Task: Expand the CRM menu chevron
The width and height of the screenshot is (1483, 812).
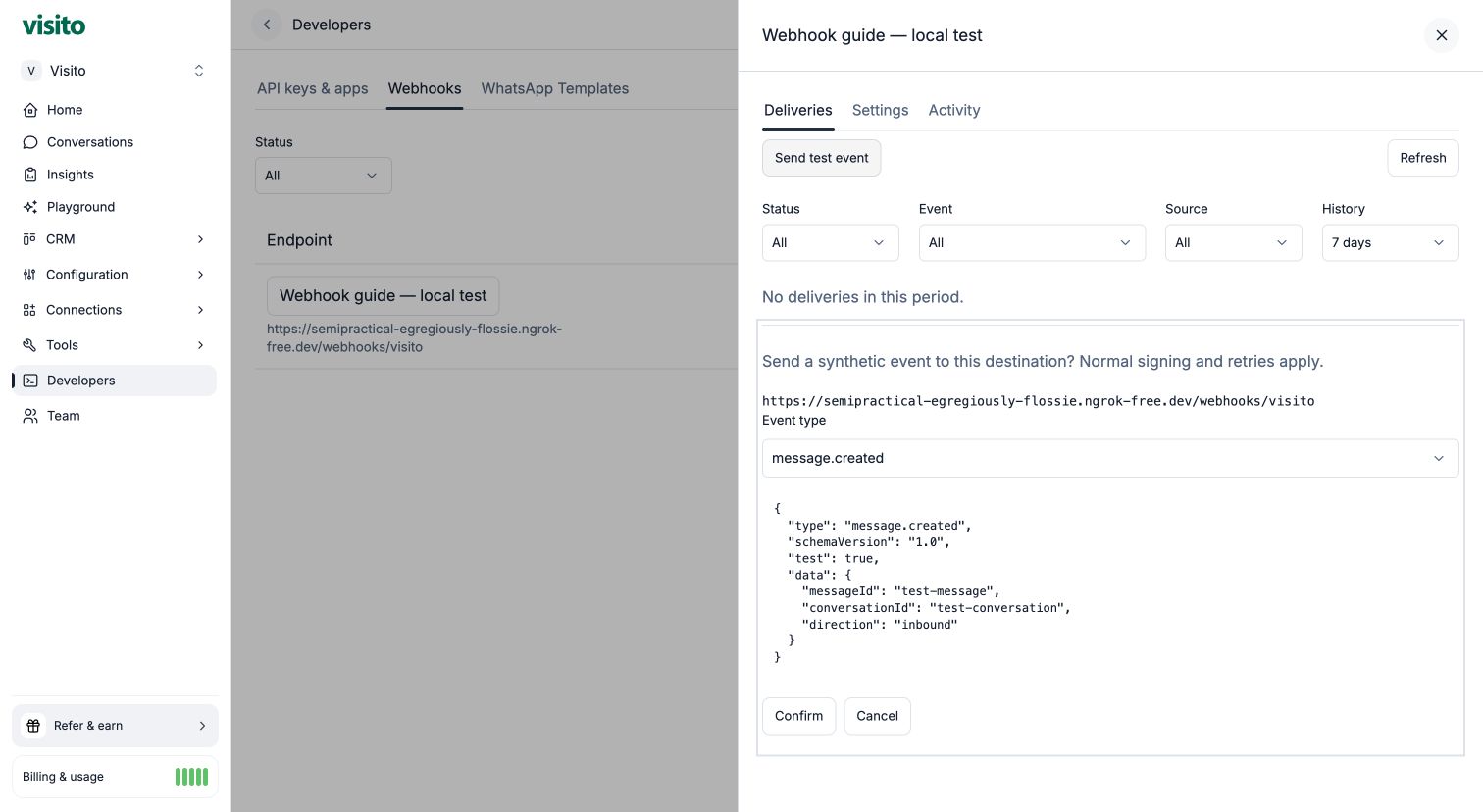Action: (x=200, y=239)
